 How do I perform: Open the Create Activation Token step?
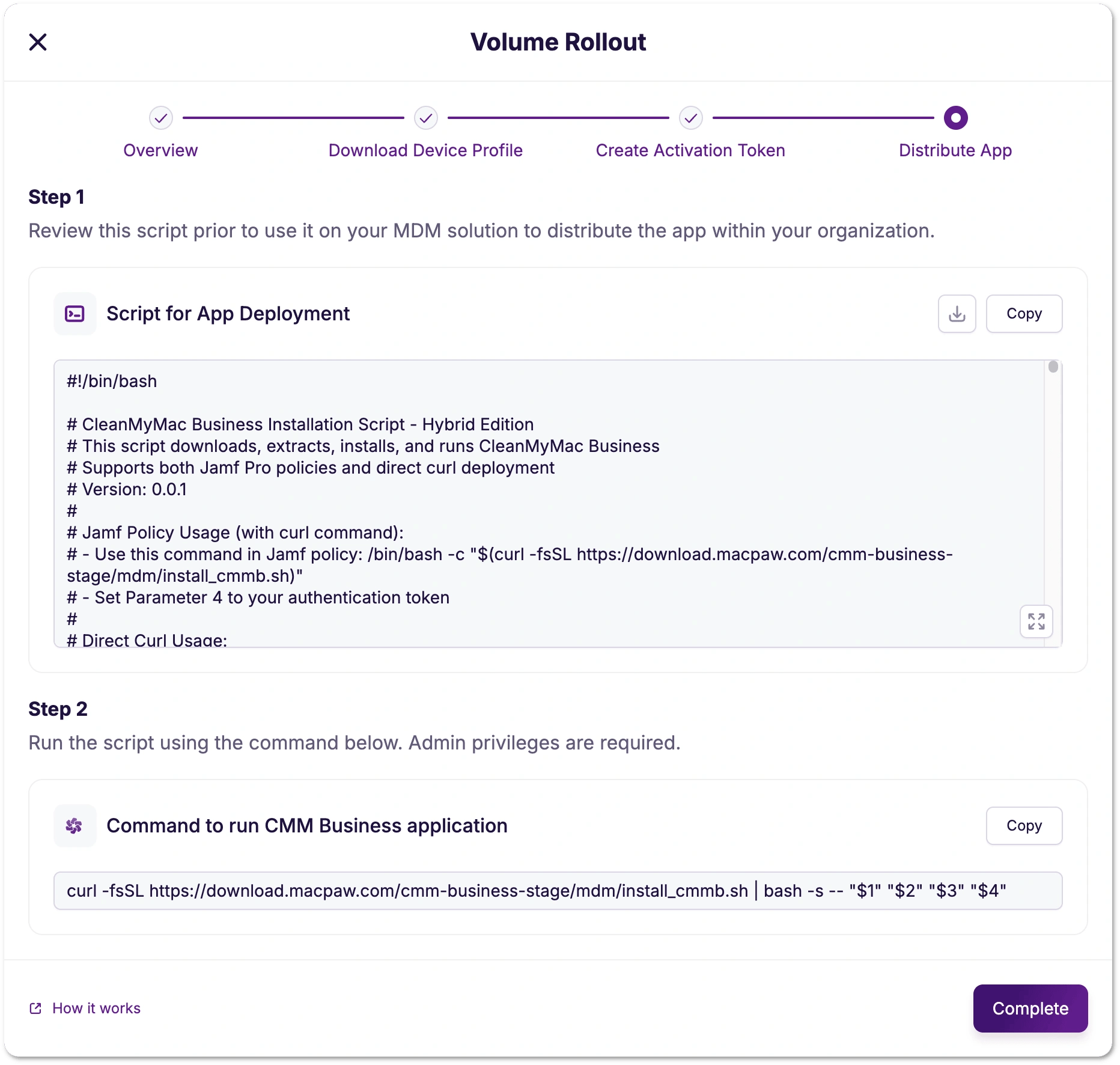click(690, 150)
